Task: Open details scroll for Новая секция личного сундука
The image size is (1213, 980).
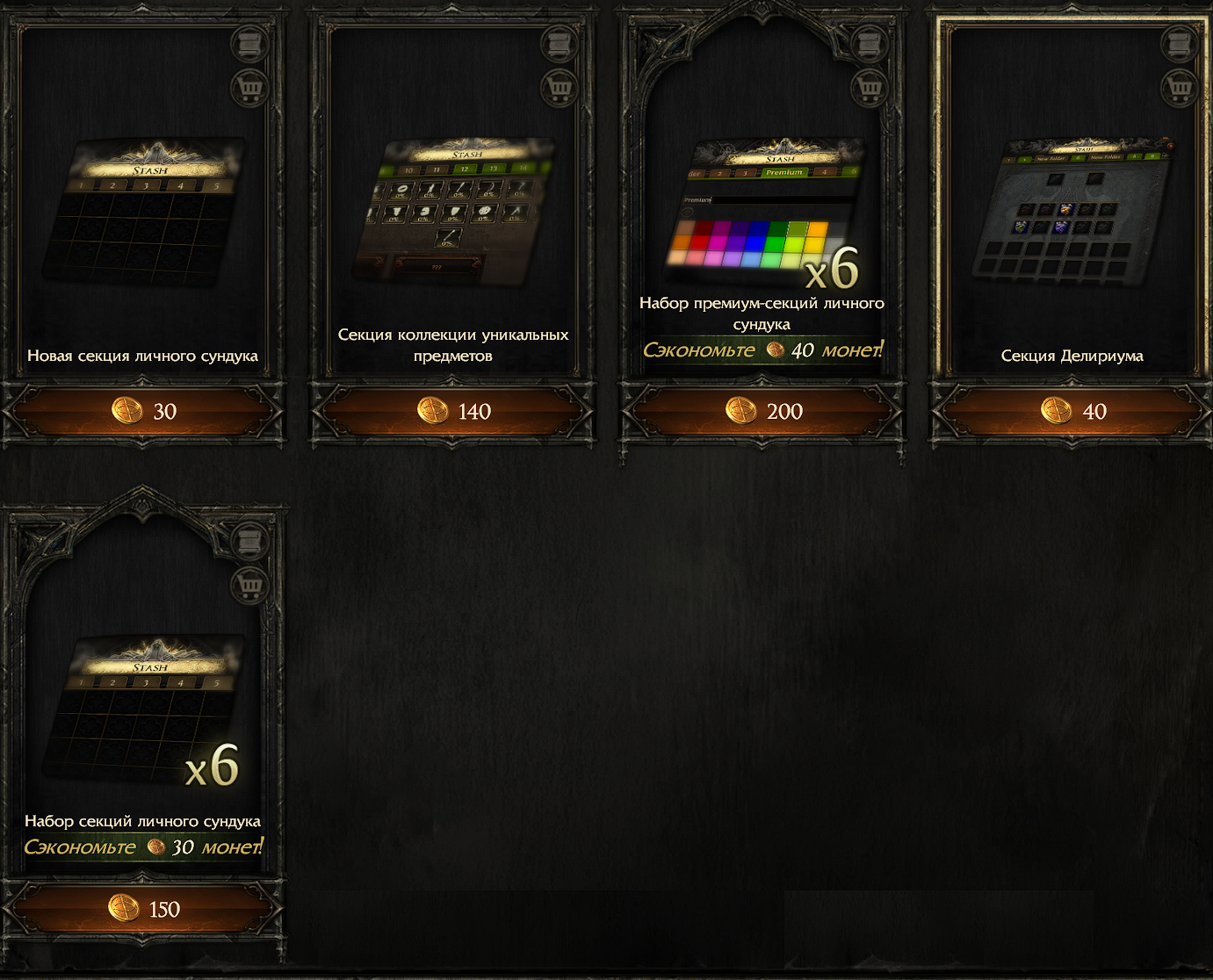Action: 249,43
